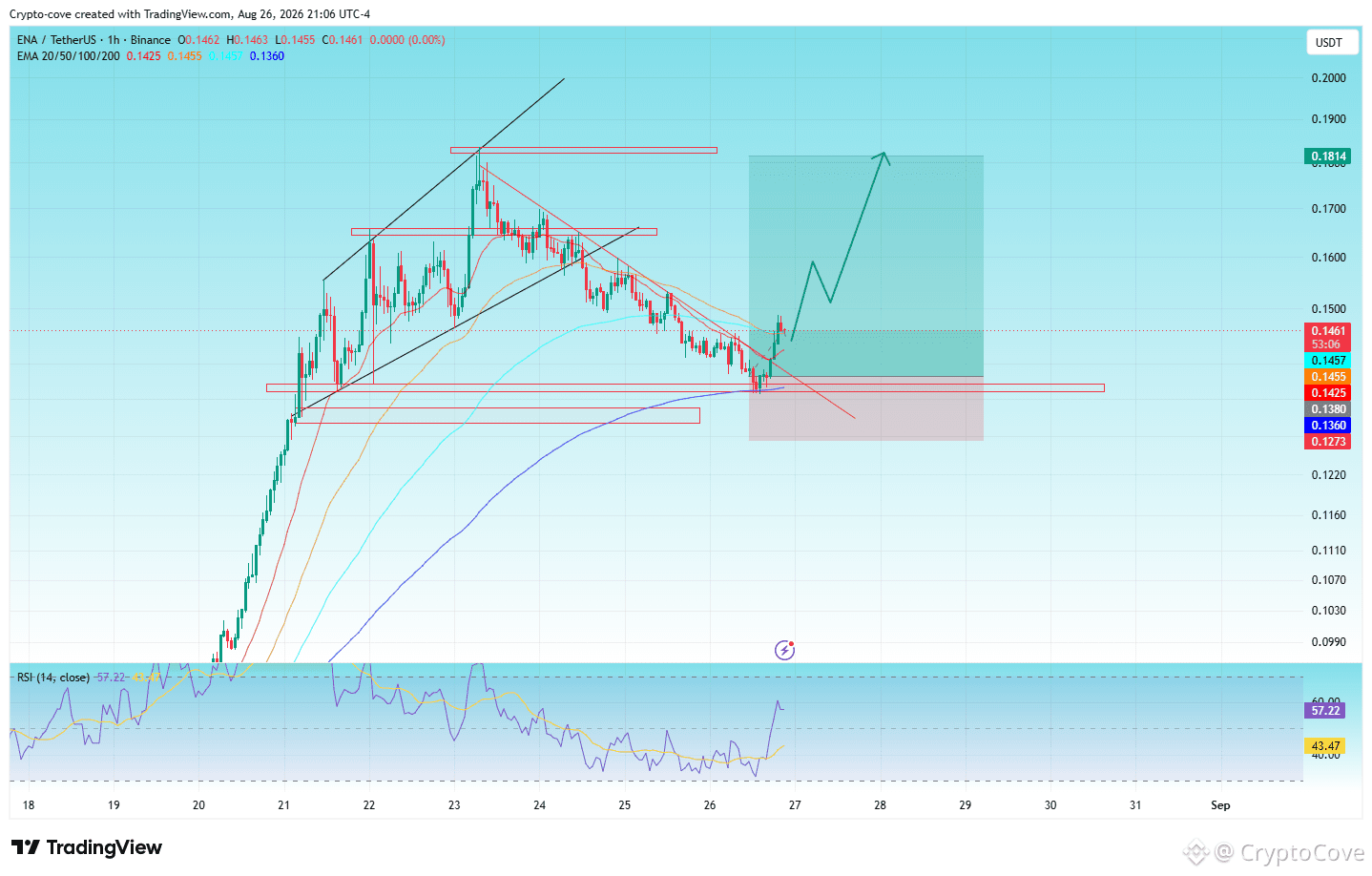Click the lightning bolt event icon

tap(784, 651)
